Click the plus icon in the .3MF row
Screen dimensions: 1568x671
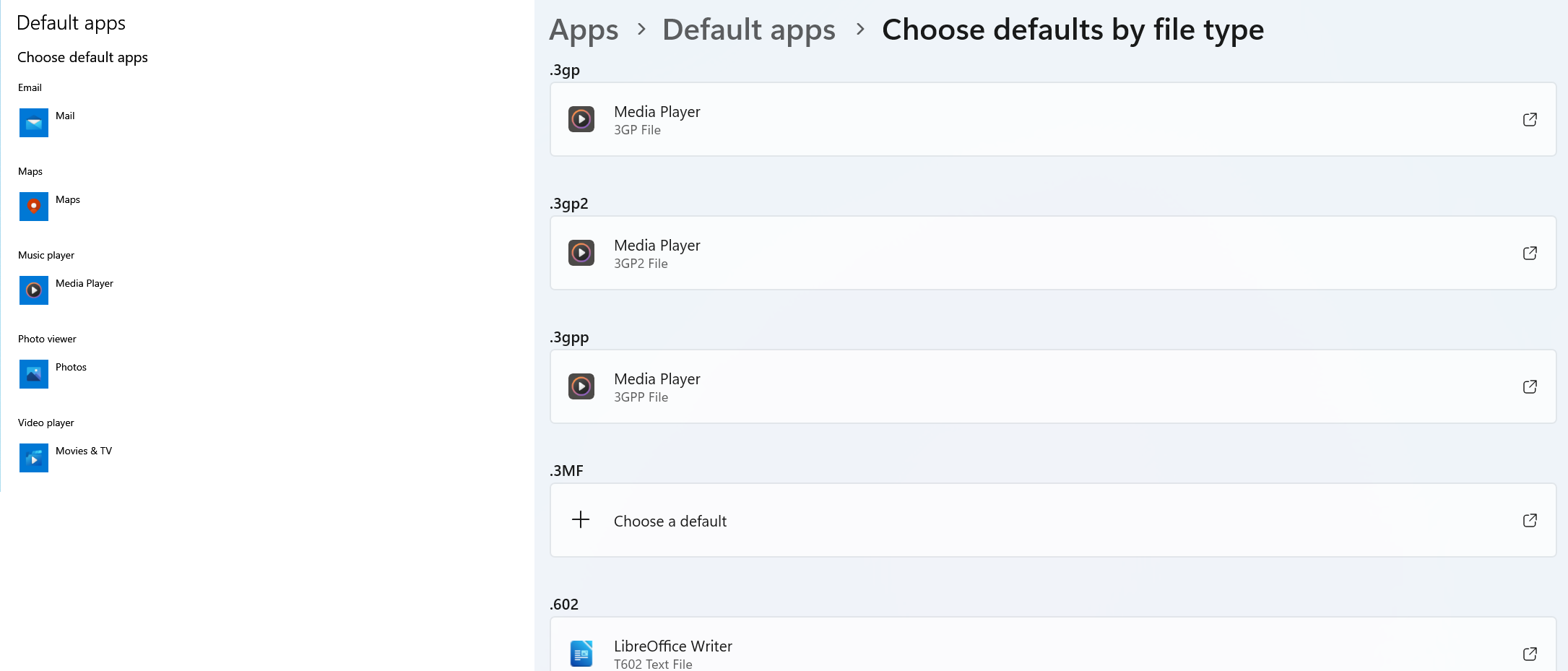pos(581,520)
